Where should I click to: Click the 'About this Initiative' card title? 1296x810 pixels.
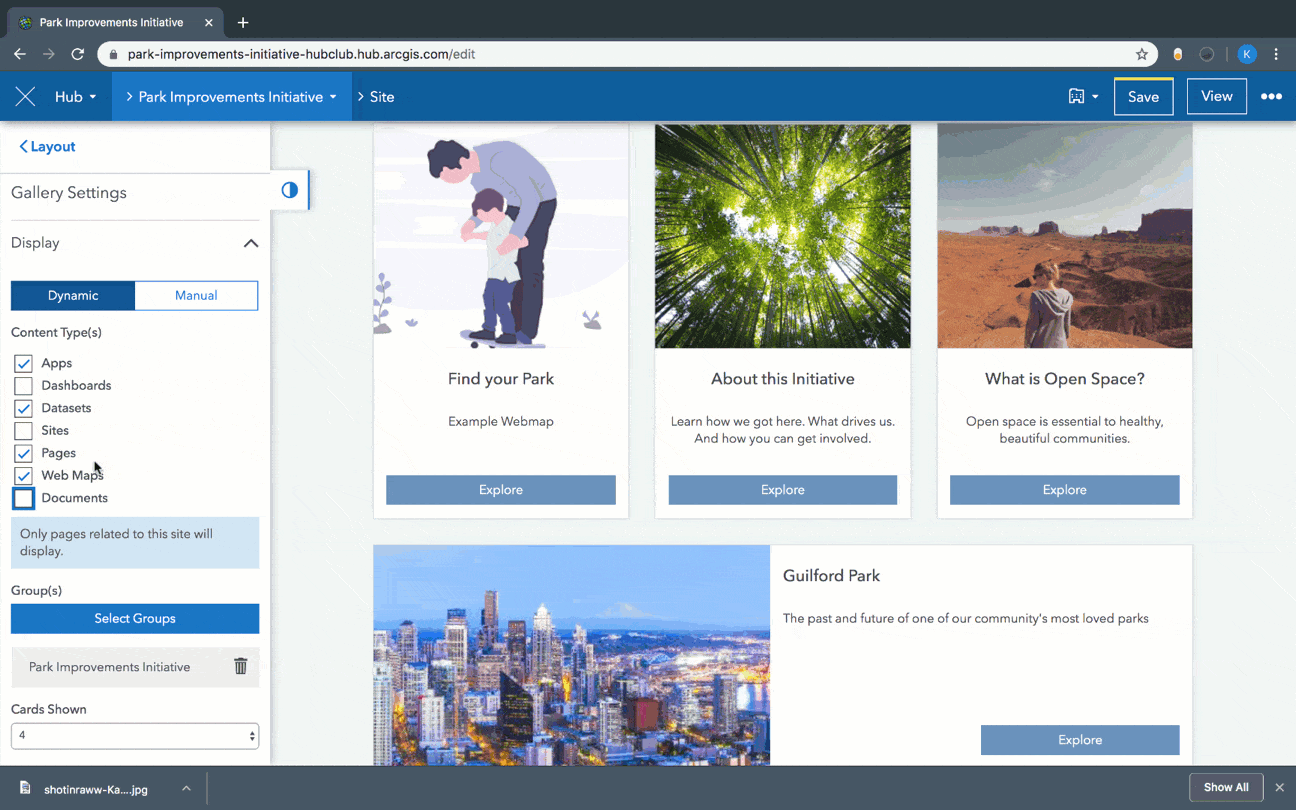783,379
